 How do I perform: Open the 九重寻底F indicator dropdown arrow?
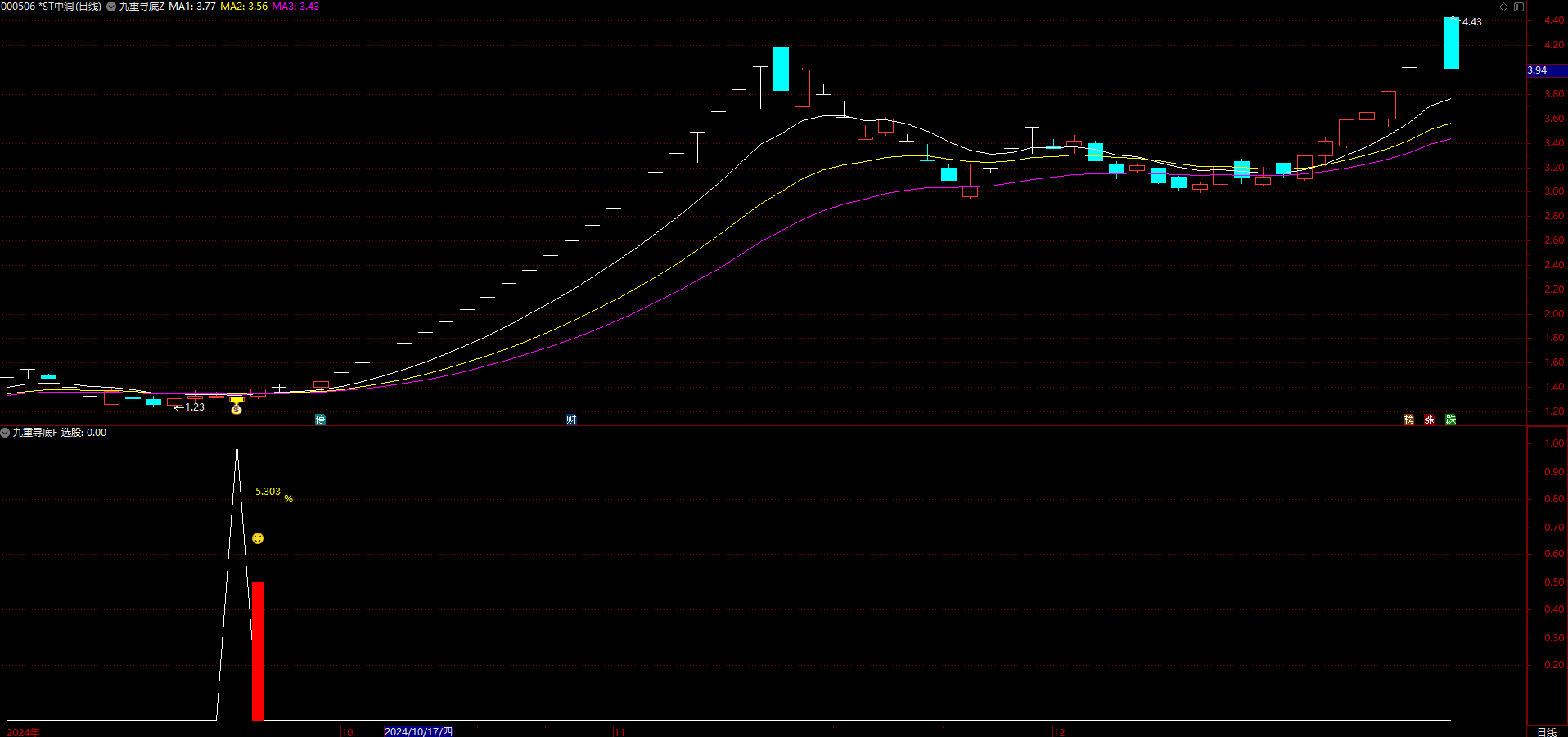[x=5, y=433]
